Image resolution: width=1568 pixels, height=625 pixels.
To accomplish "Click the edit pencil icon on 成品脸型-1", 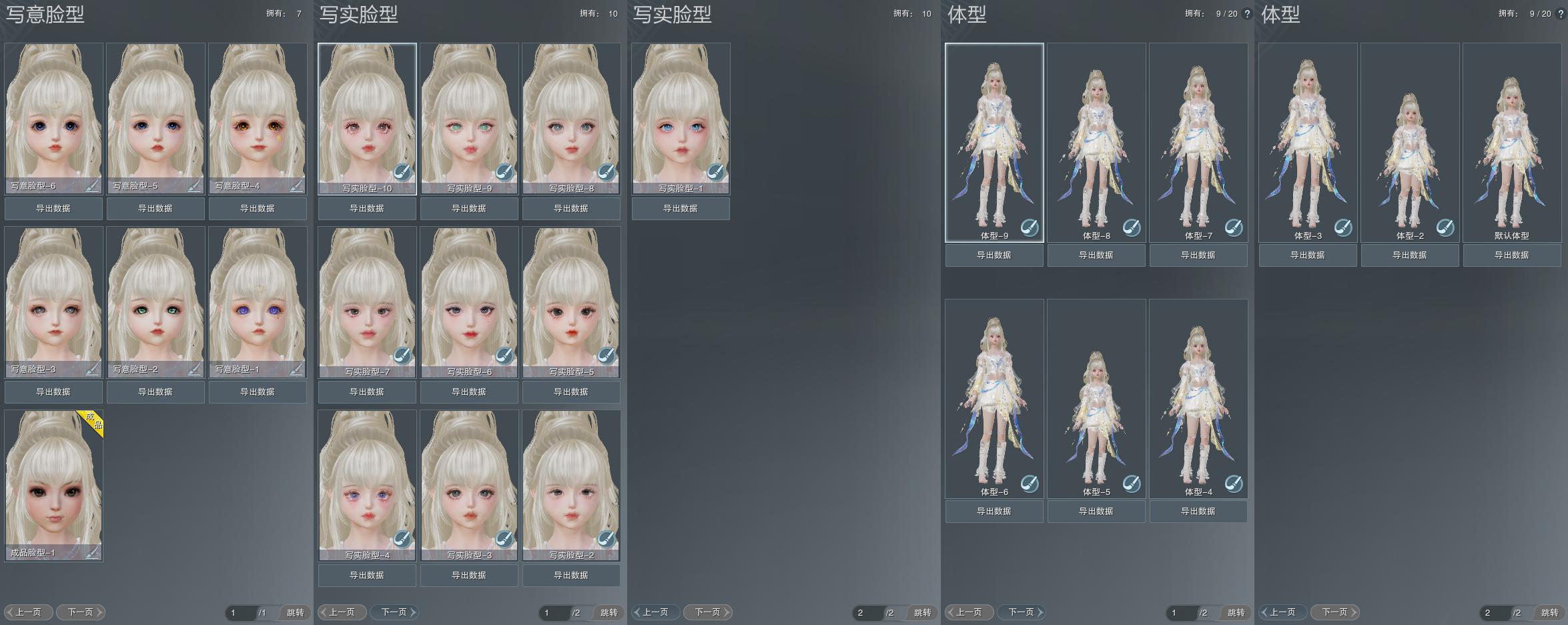I will (x=92, y=553).
